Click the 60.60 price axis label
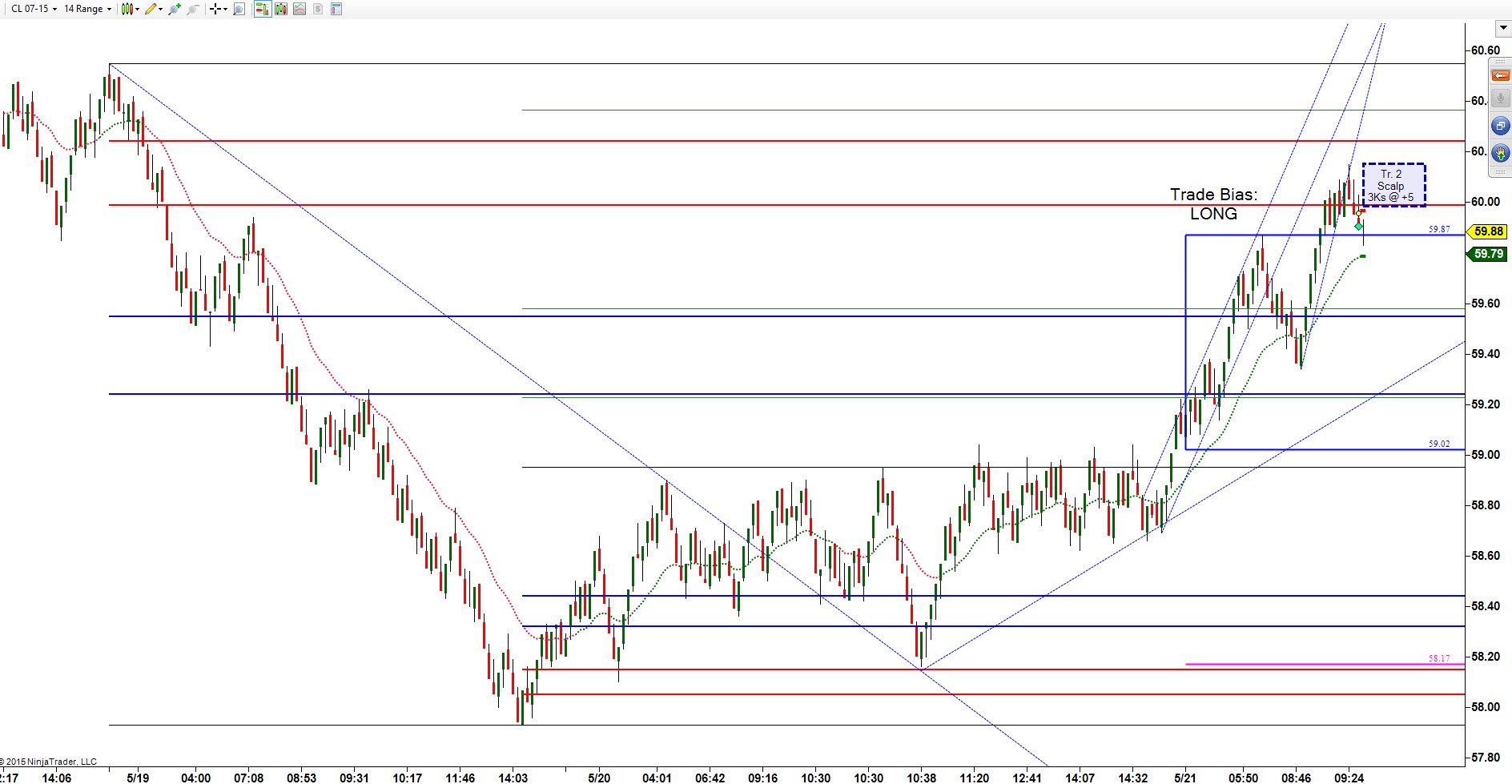1512x784 pixels. tap(1486, 50)
